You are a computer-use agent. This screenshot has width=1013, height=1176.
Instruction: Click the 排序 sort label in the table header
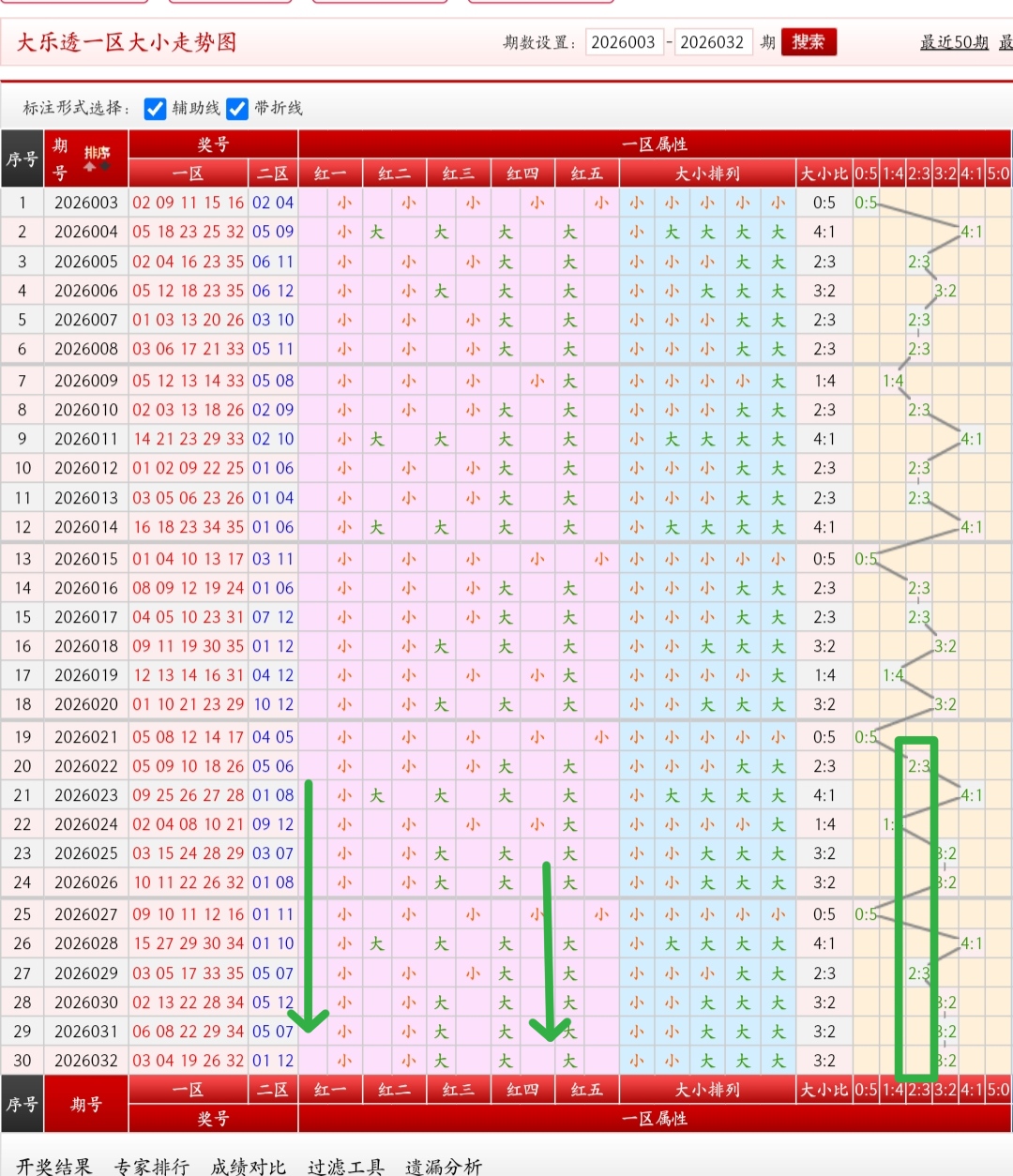click(97, 152)
